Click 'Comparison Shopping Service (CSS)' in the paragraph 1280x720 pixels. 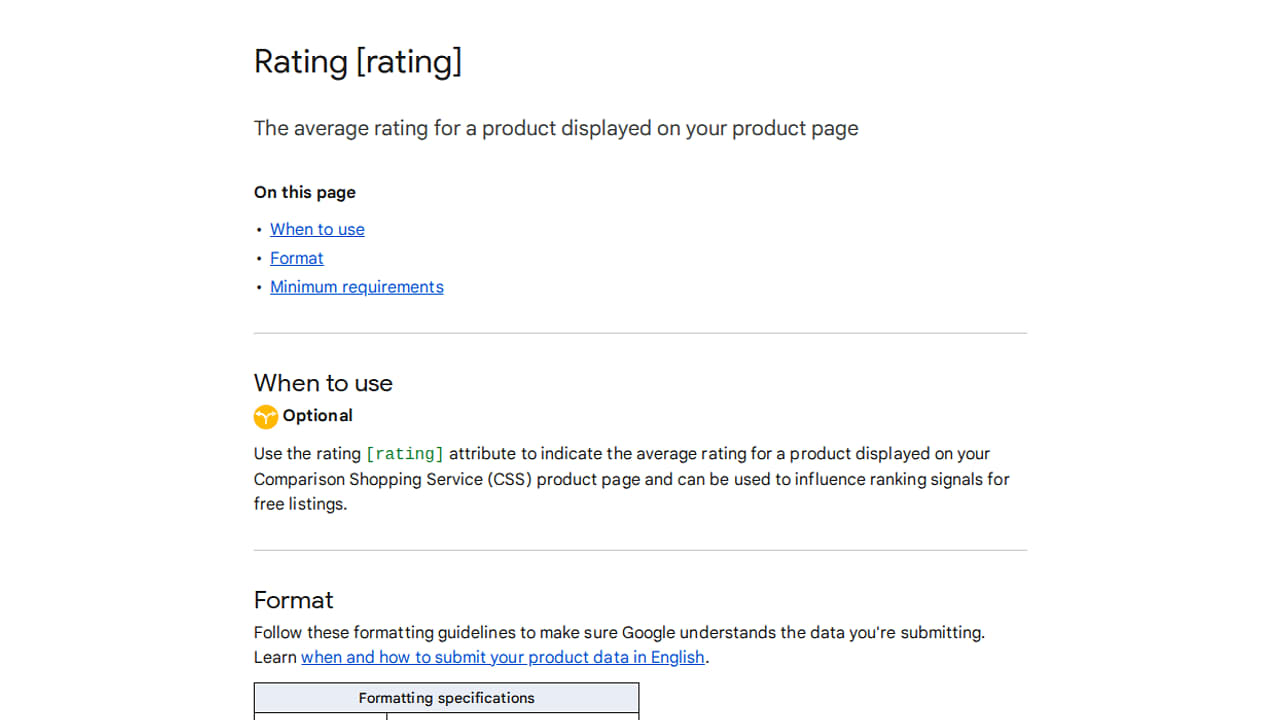pyautogui.click(x=392, y=479)
